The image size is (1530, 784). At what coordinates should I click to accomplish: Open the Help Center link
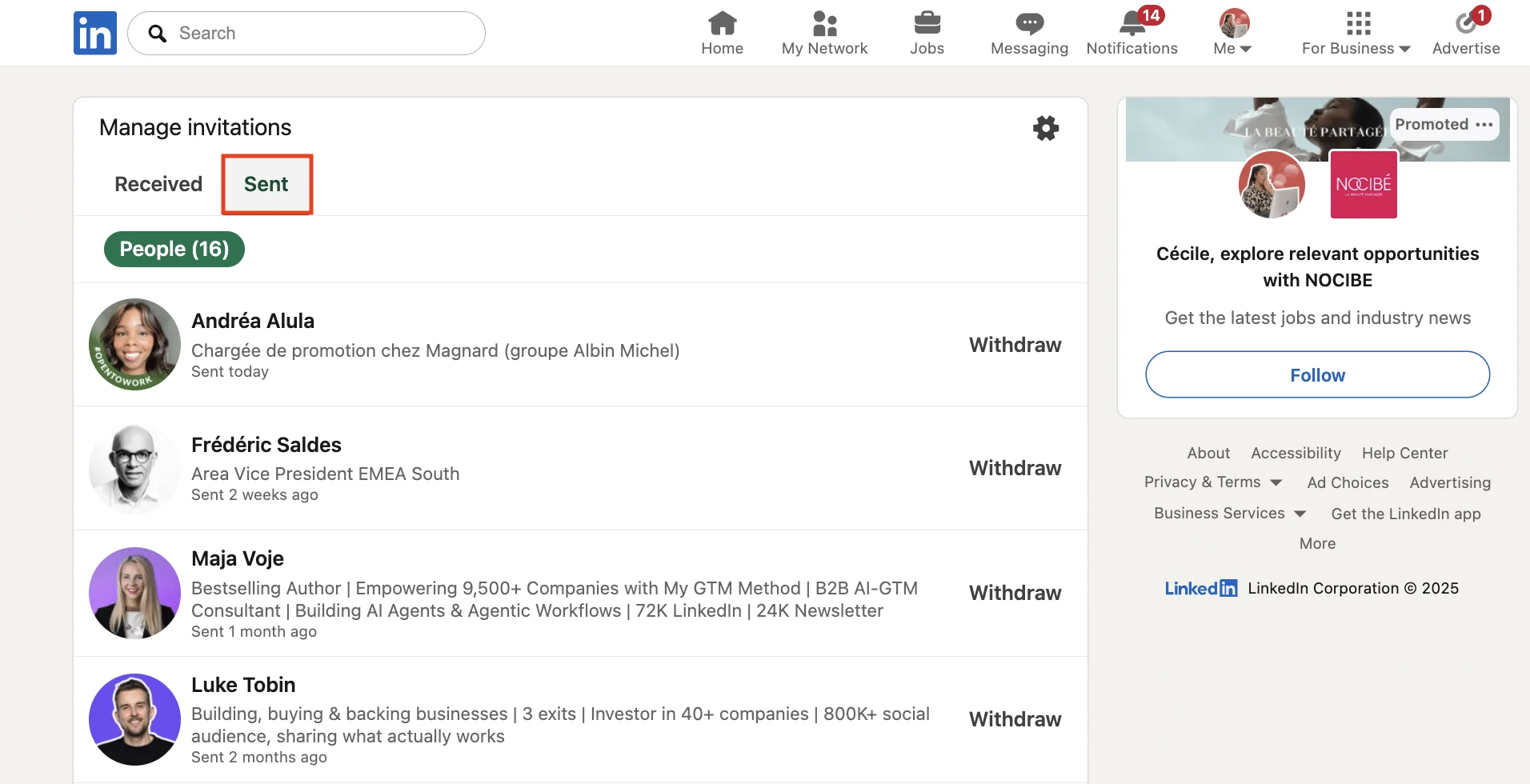point(1404,453)
